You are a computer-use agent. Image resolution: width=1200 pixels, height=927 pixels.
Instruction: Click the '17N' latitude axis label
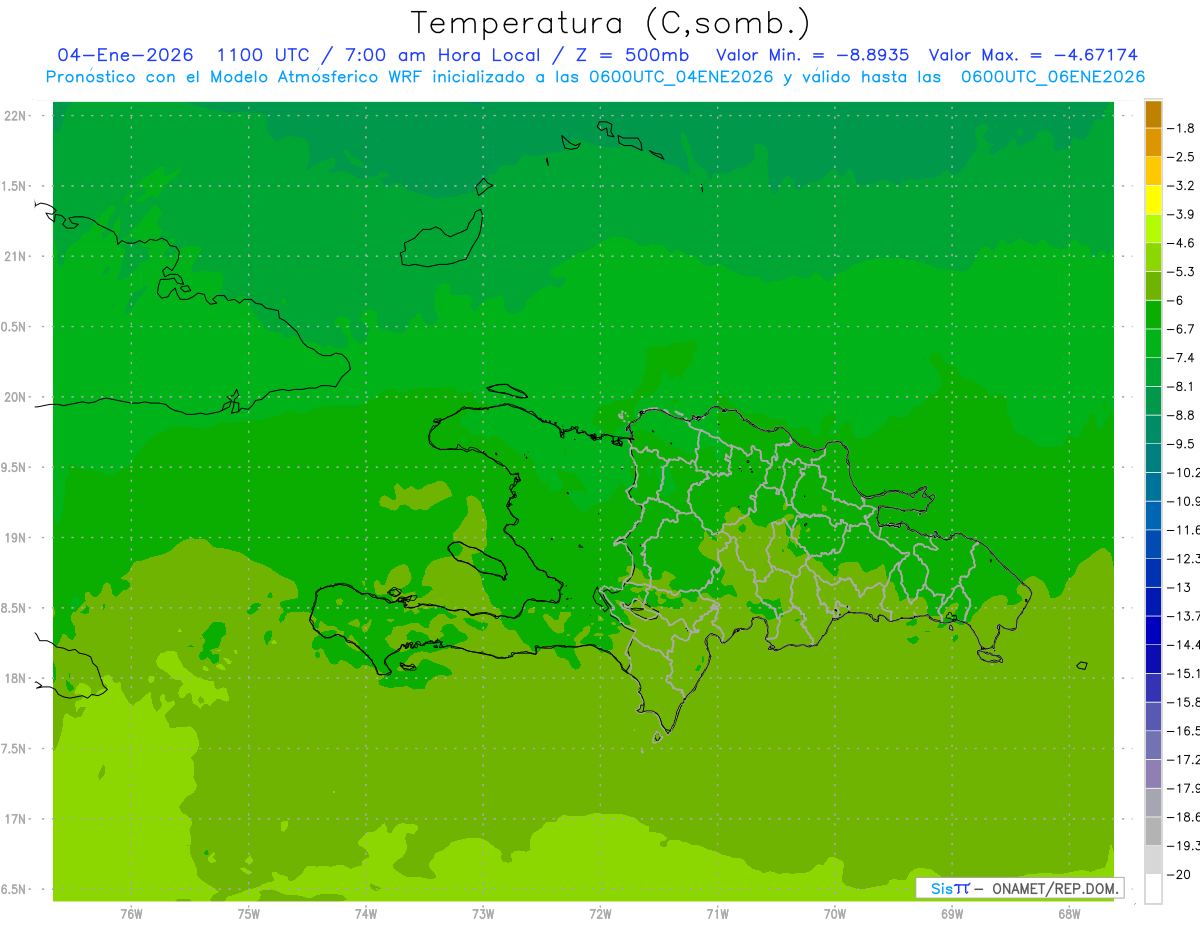pos(16,819)
